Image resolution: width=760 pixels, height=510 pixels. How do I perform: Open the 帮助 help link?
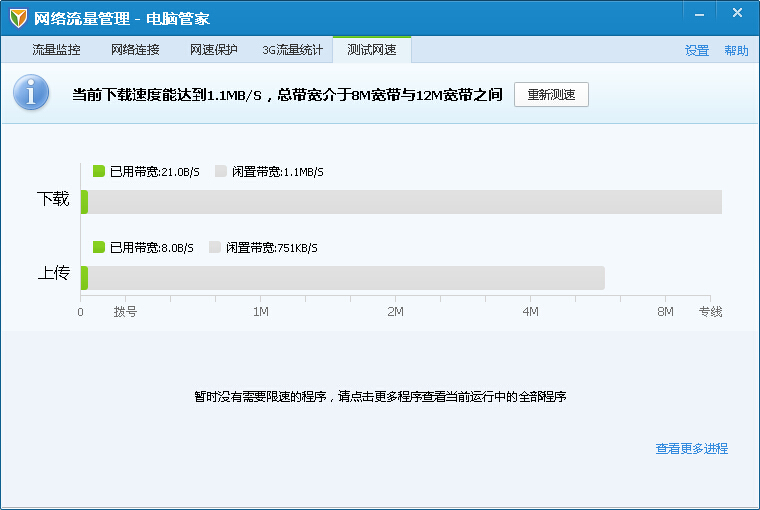pos(736,51)
